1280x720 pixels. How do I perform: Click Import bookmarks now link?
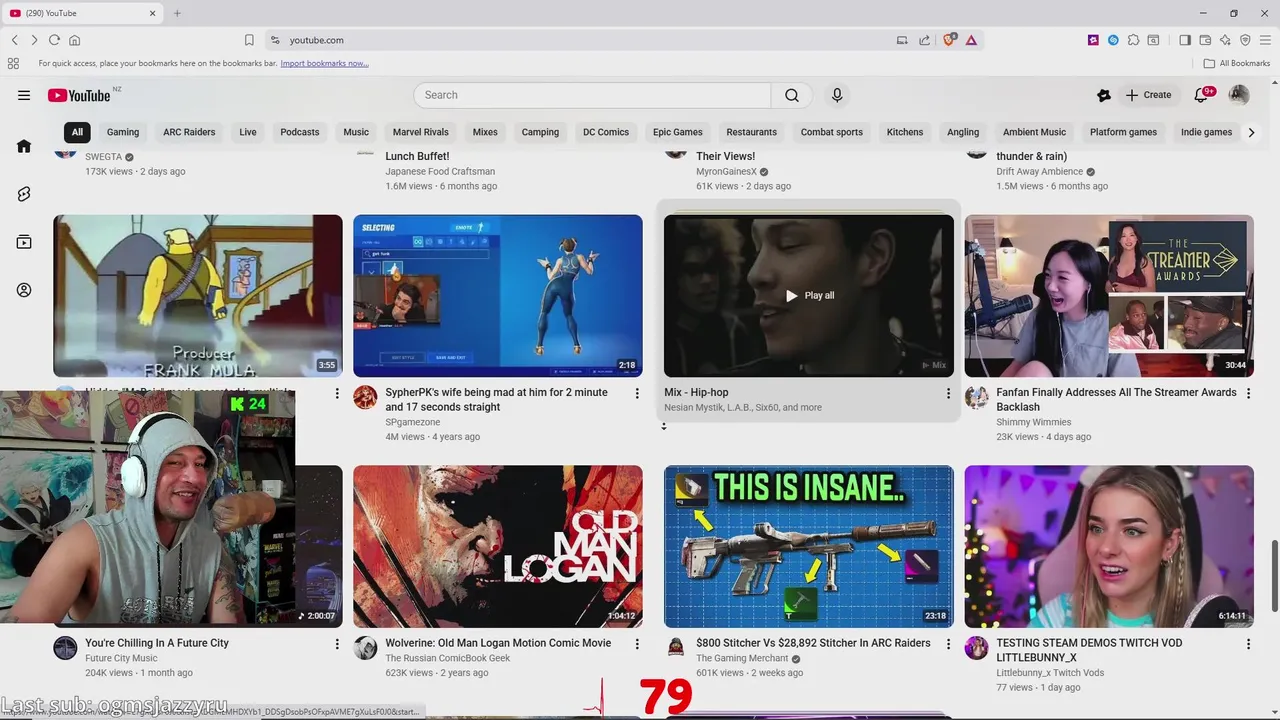tap(324, 63)
